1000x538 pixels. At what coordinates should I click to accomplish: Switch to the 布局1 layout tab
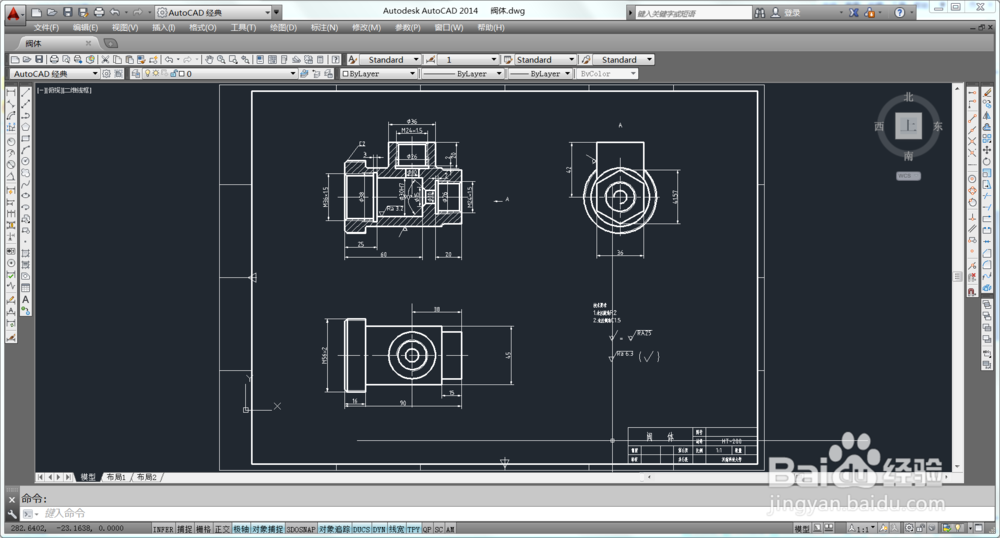coord(116,477)
